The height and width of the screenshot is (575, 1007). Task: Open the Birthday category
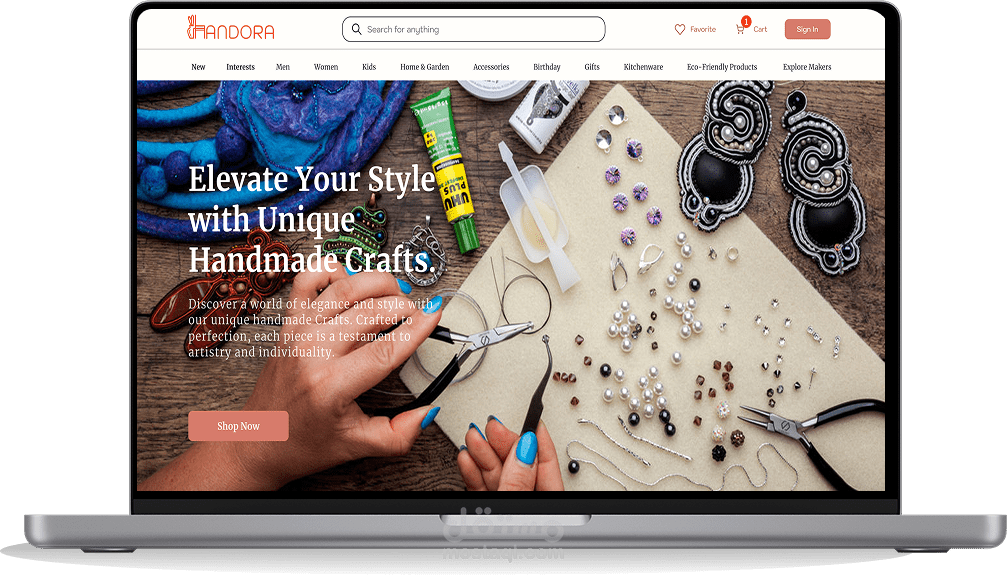(547, 67)
